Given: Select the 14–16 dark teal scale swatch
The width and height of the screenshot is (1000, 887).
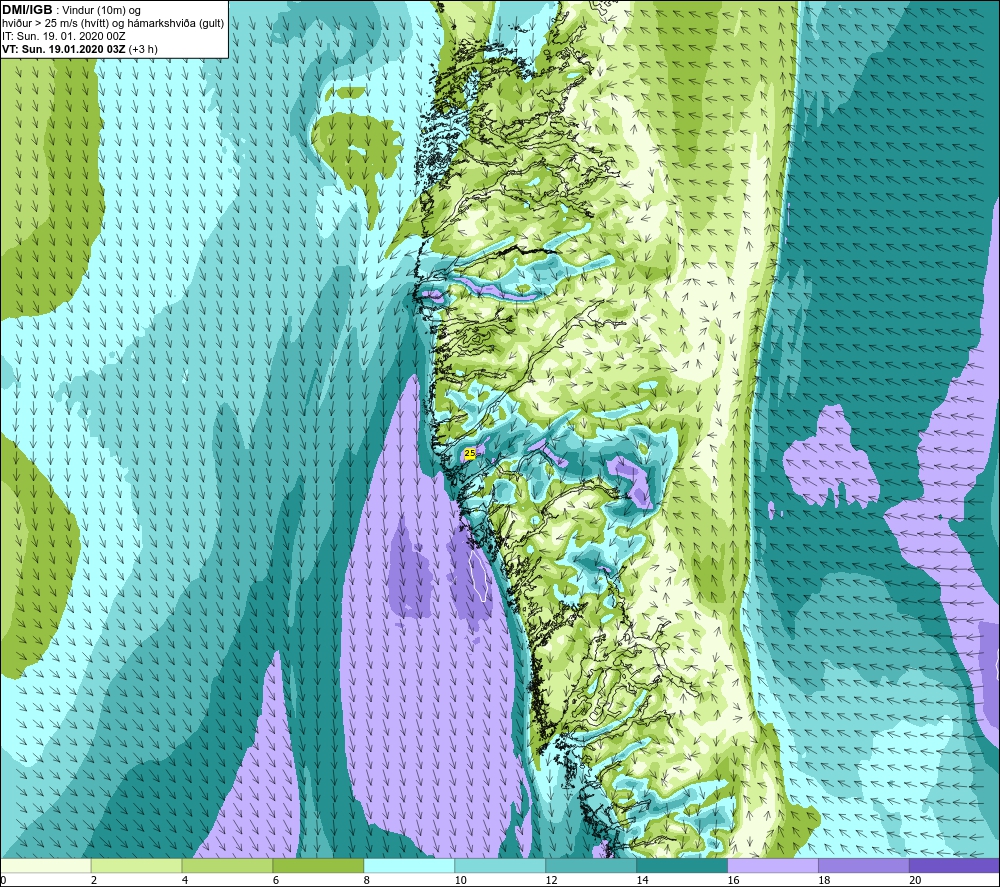Looking at the screenshot, I should tap(682, 866).
